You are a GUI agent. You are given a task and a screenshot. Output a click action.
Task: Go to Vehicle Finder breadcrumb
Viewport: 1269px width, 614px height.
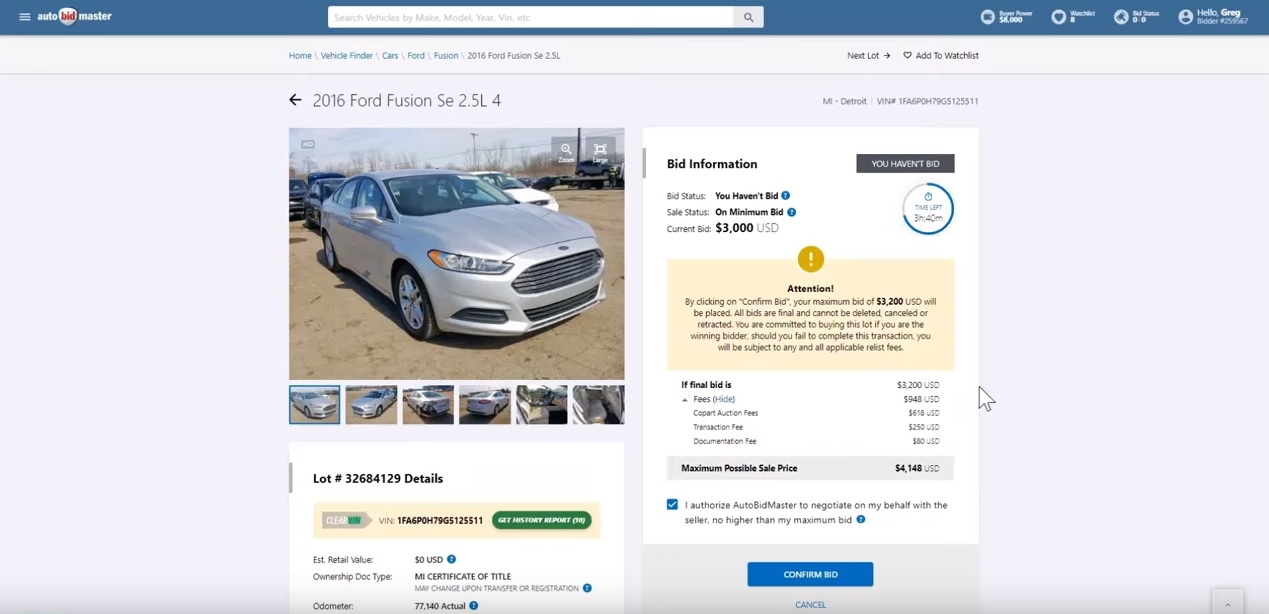click(346, 56)
